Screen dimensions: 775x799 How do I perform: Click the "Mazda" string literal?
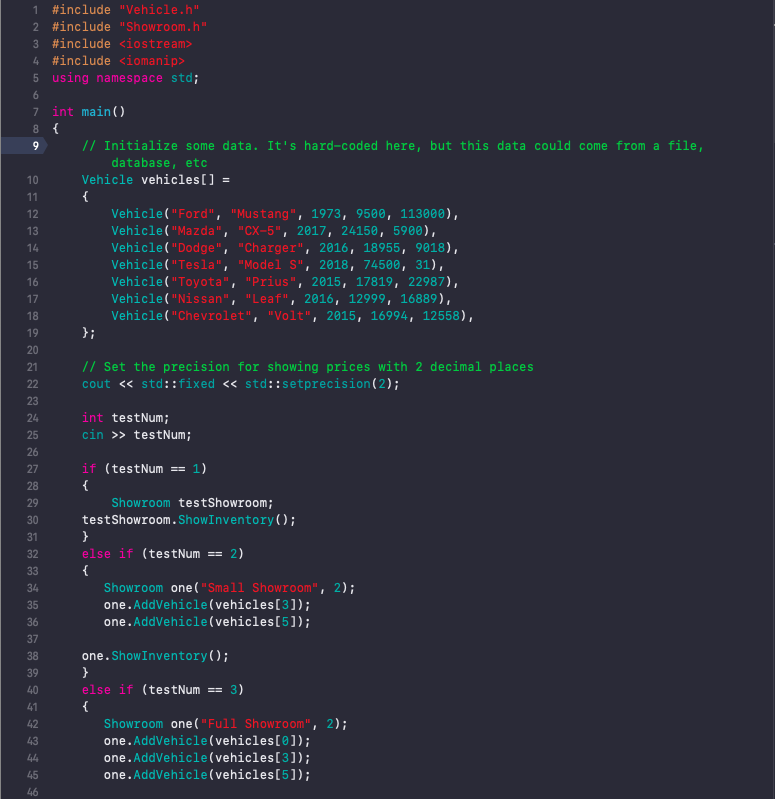point(196,231)
